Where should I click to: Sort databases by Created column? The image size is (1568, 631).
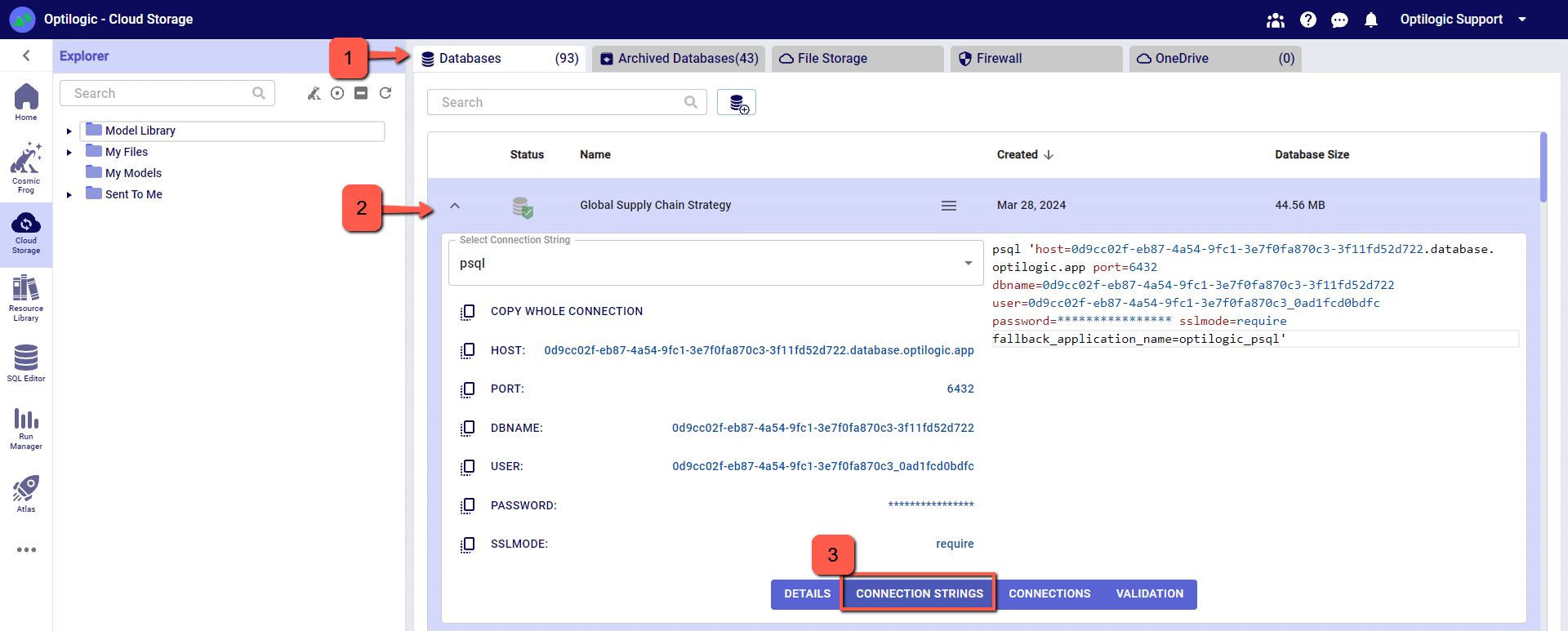pos(1025,154)
